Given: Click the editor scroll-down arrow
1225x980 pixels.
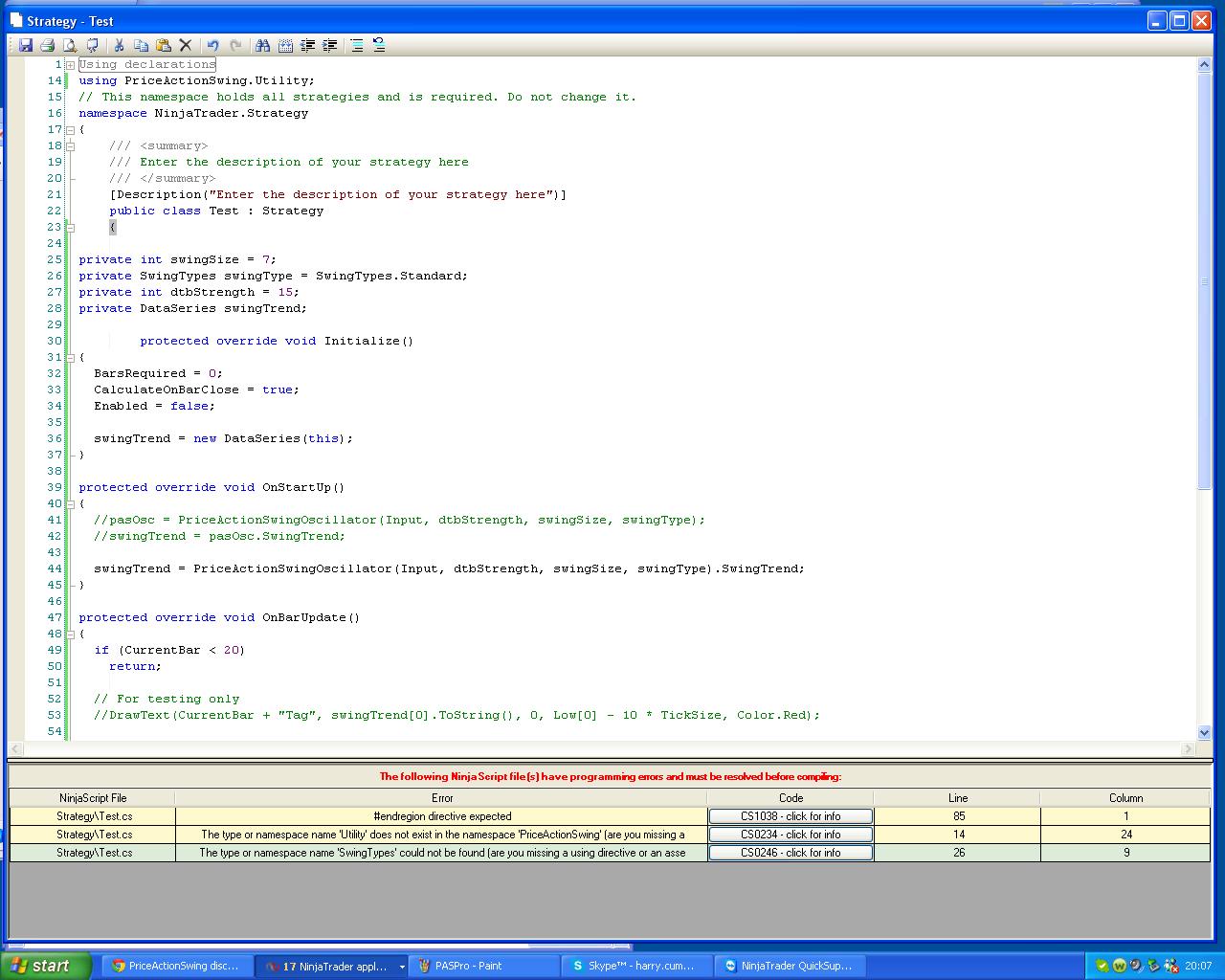Looking at the screenshot, I should [1204, 732].
